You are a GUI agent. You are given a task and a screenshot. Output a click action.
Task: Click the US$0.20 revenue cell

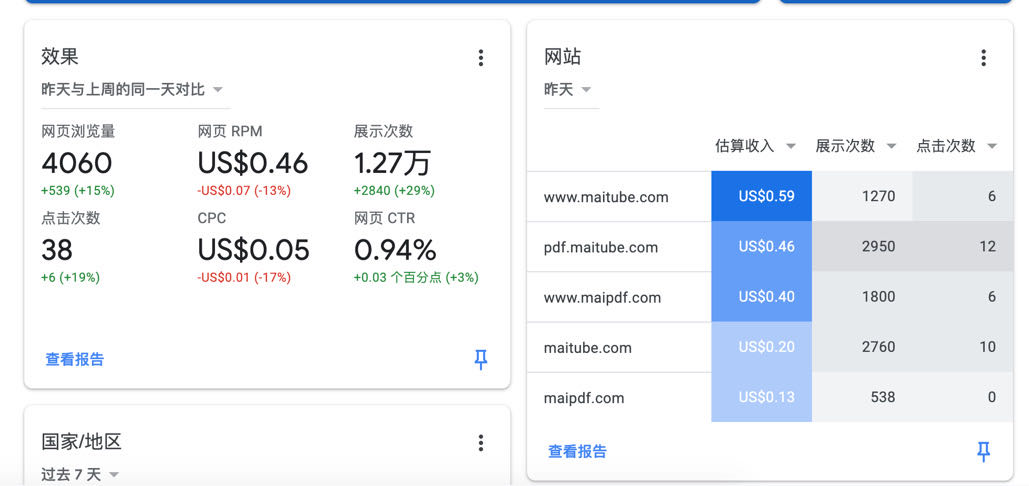(x=761, y=347)
